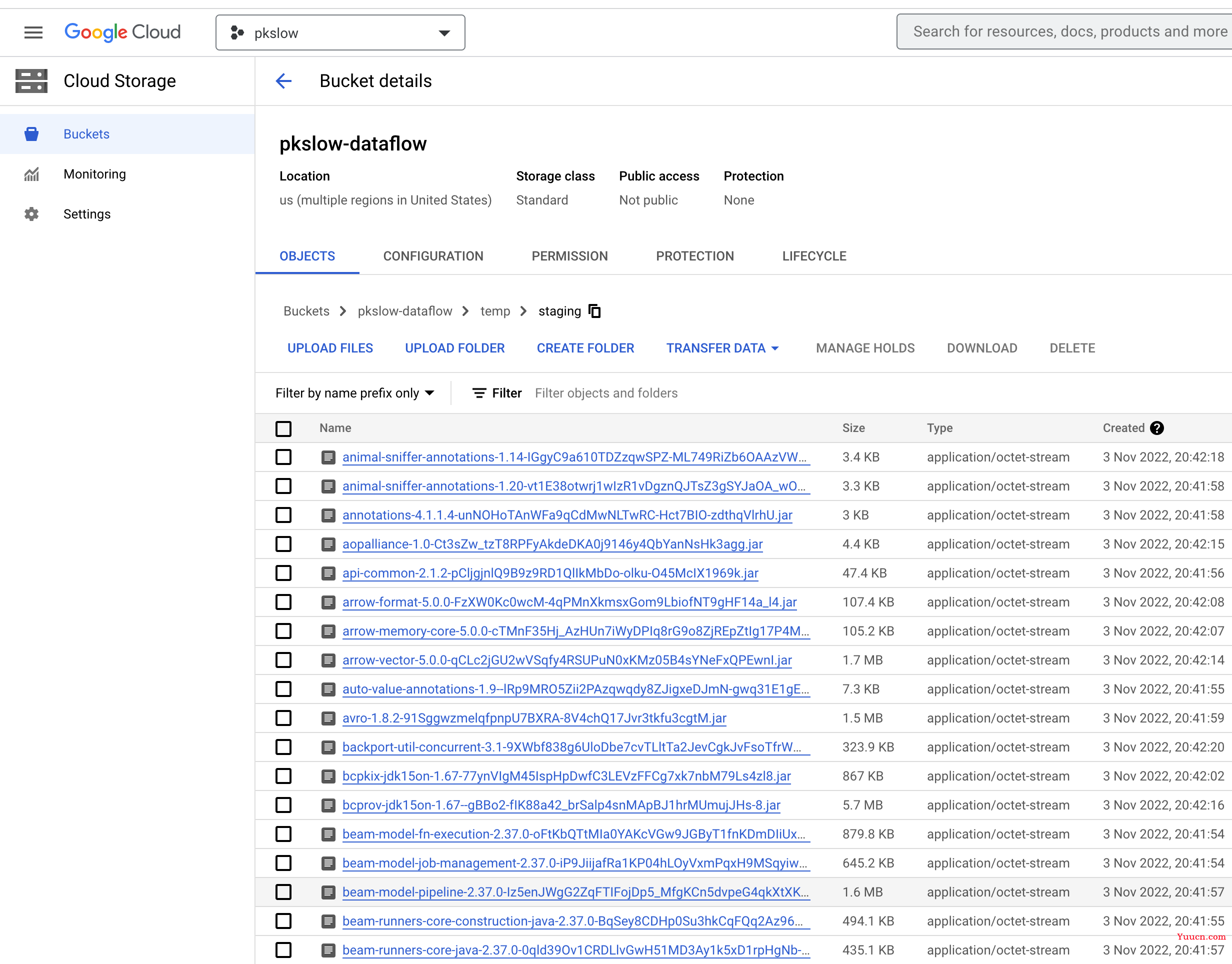Check the bcprov-jdk15on-1.67 row checkbox
The height and width of the screenshot is (964, 1232).
(x=283, y=805)
